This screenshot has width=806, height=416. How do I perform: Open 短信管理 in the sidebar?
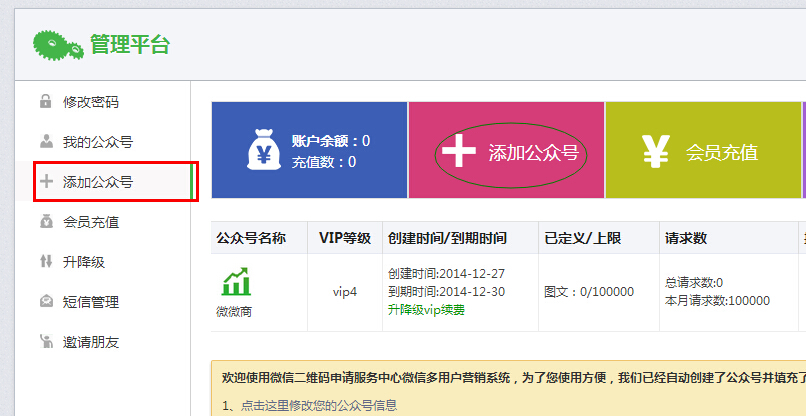click(x=91, y=302)
